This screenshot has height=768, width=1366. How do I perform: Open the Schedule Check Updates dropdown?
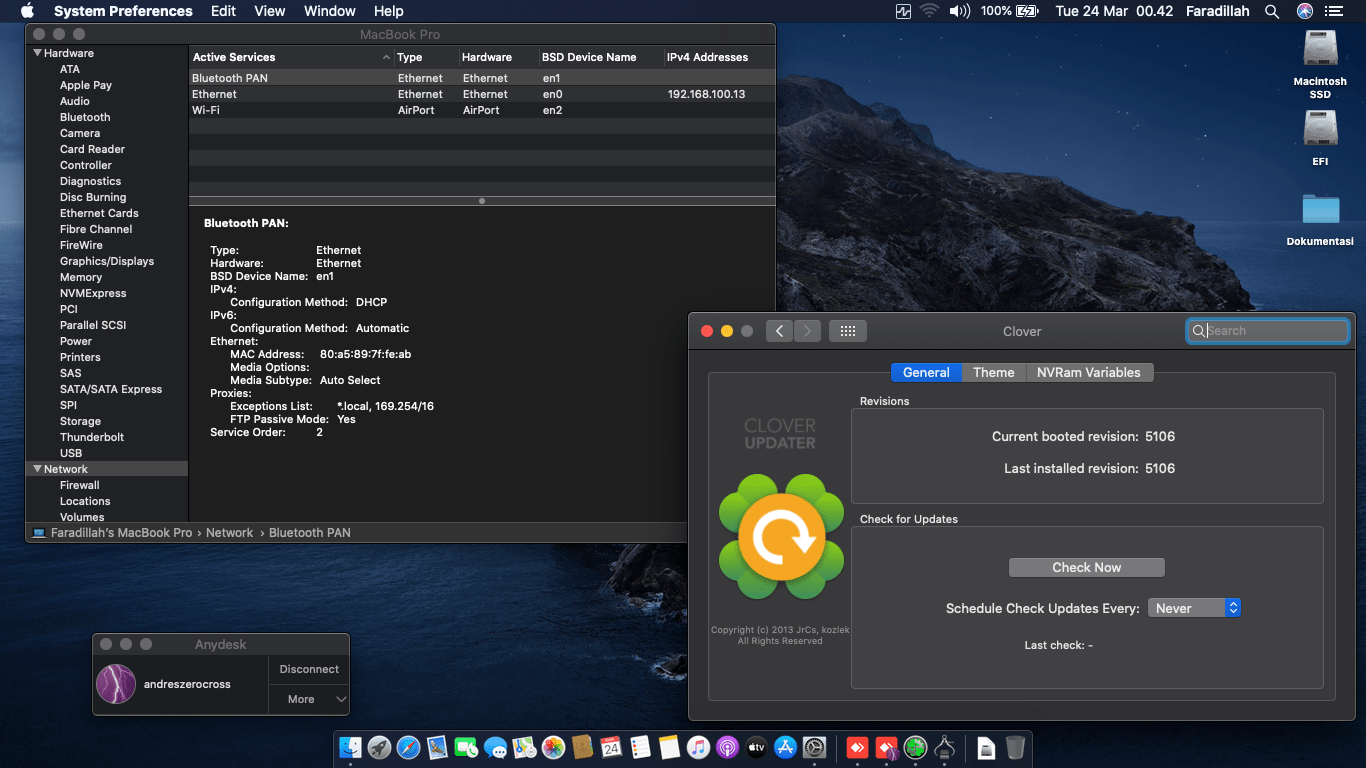click(x=1194, y=608)
